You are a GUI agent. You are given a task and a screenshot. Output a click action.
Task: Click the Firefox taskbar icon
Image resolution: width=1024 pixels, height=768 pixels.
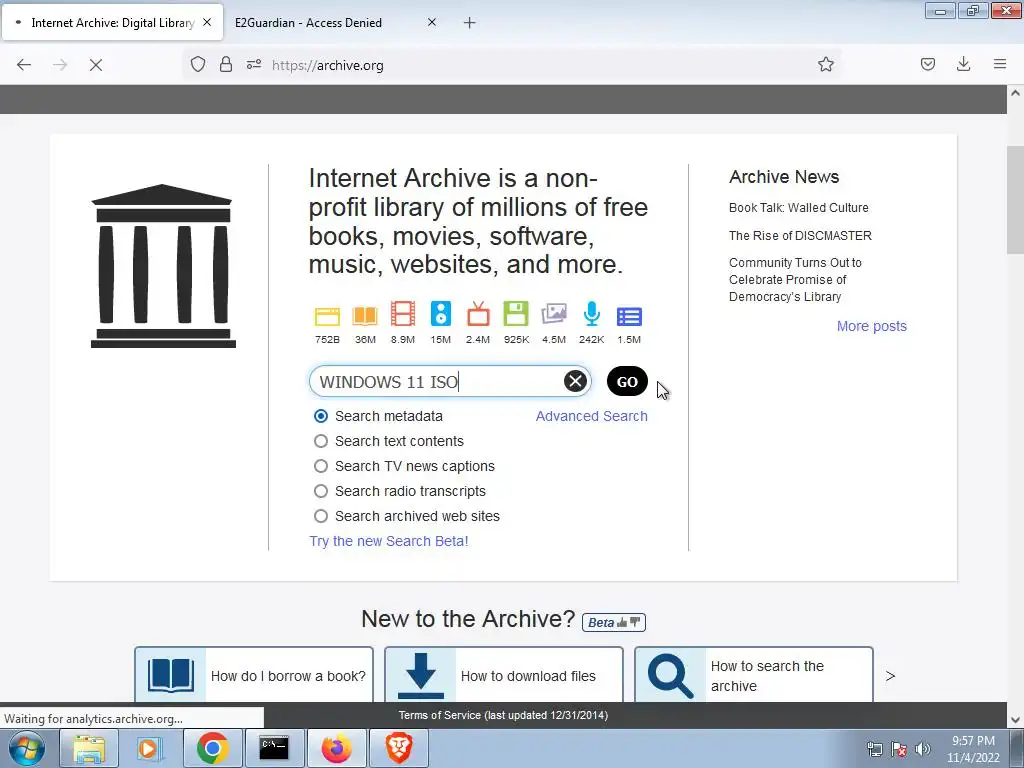click(x=336, y=748)
